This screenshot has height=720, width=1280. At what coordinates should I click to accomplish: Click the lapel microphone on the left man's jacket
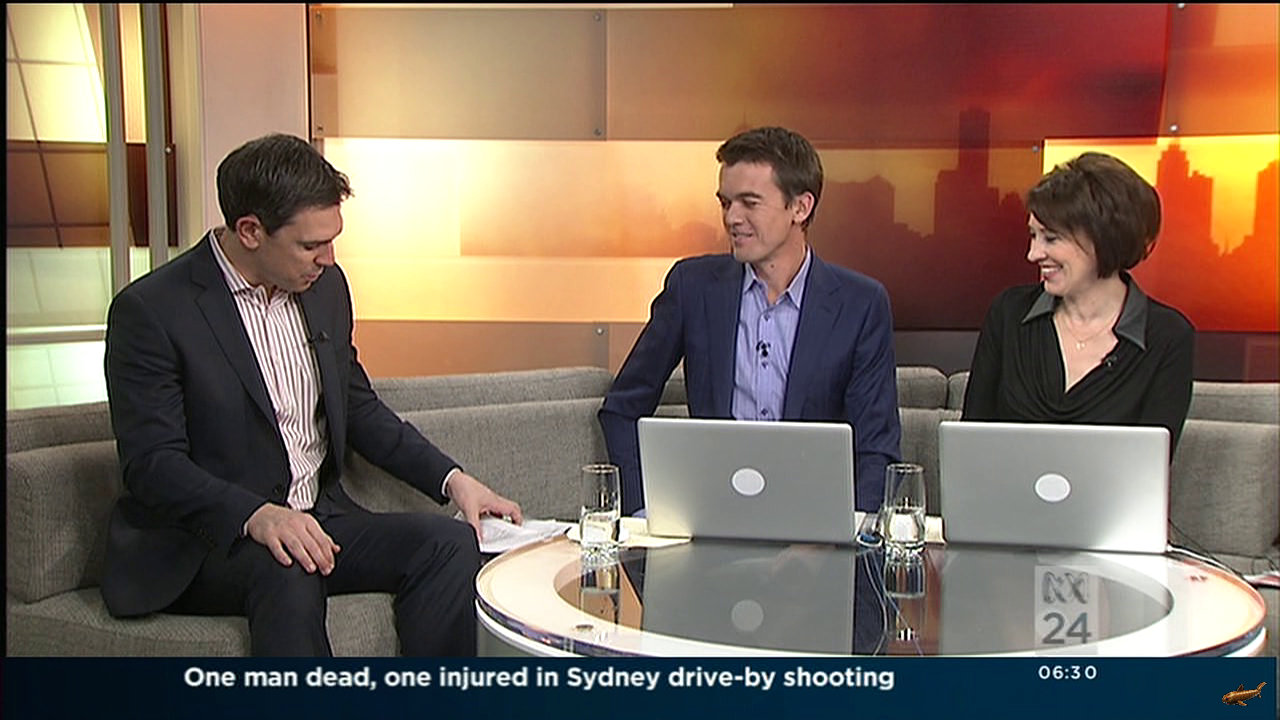(x=314, y=338)
